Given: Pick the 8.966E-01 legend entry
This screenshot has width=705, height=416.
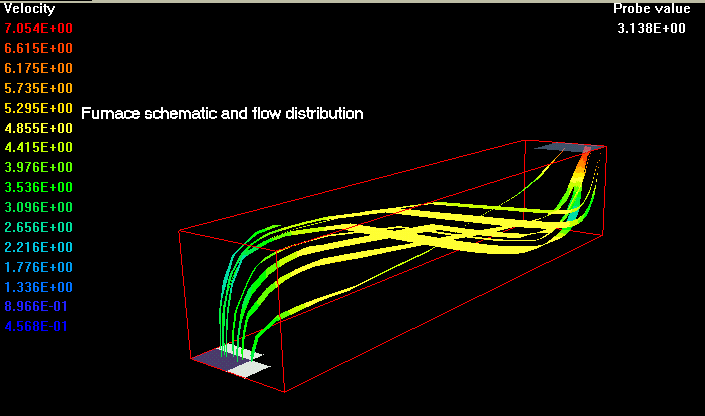Looking at the screenshot, I should point(38,308).
